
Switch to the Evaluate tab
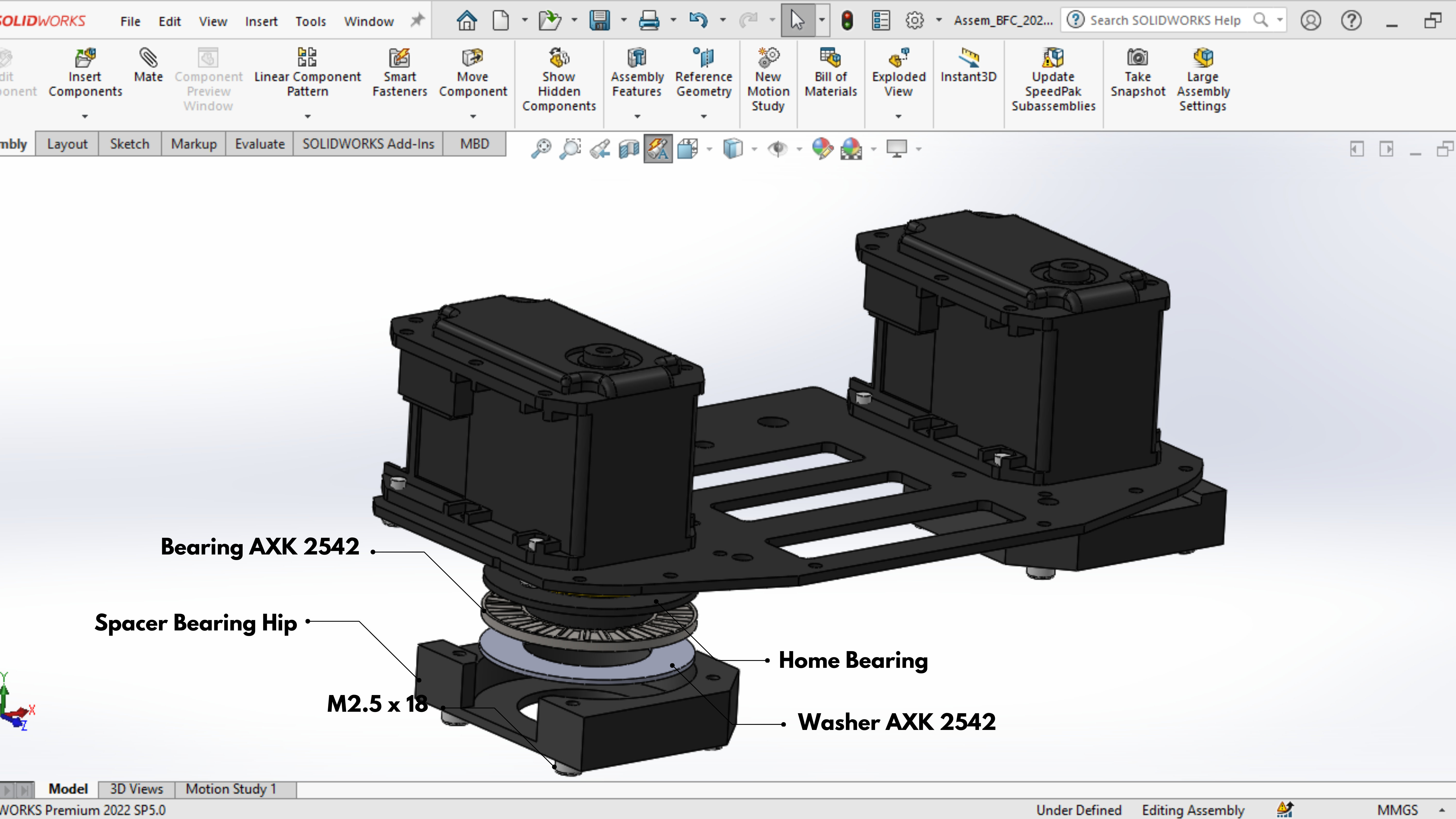(x=259, y=144)
